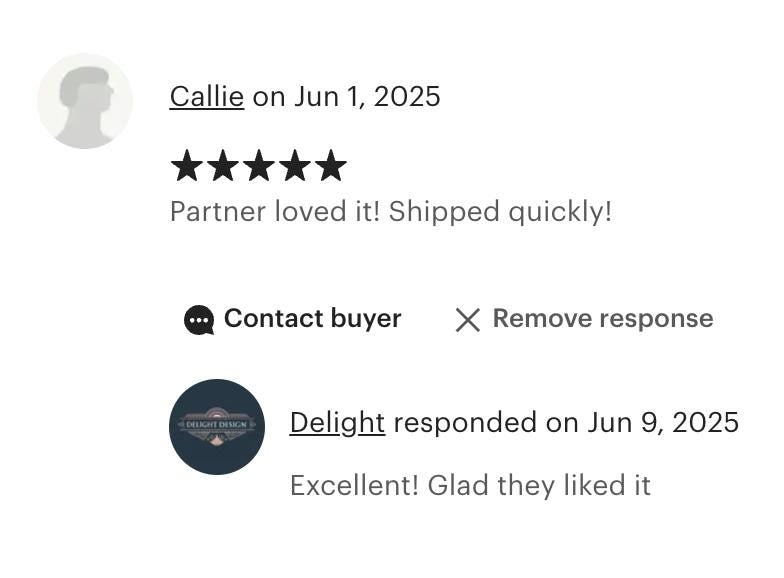Click the second star in the rating

(223, 166)
